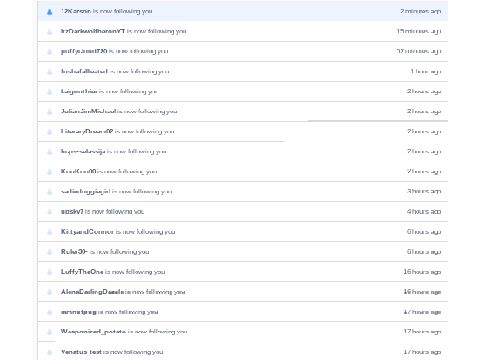The image size is (480, 360).
Task: Click the follower icon in the 1 hour ago row
Action: pos(49,72)
